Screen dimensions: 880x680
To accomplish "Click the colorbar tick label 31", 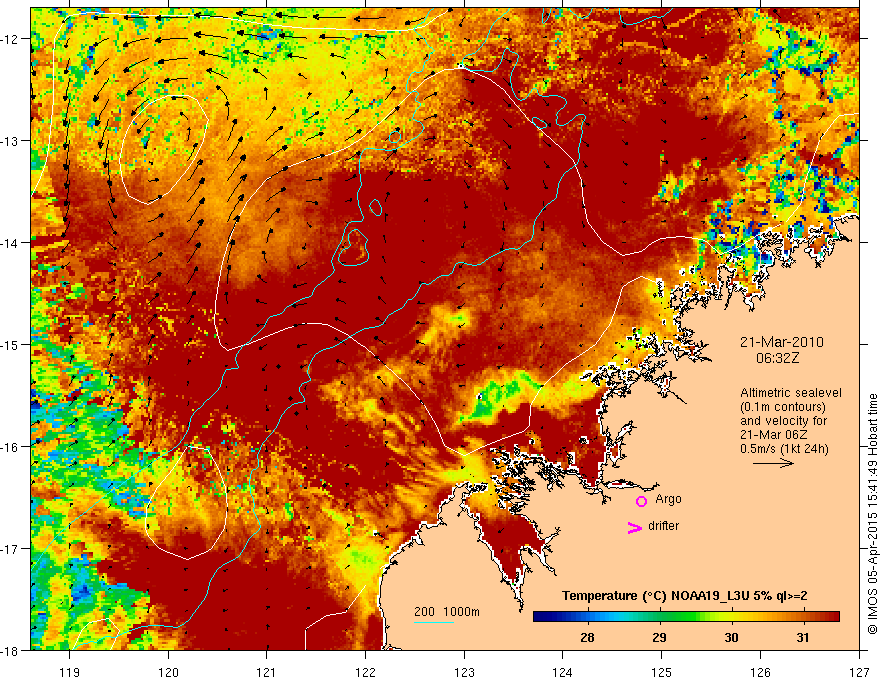I will (803, 638).
